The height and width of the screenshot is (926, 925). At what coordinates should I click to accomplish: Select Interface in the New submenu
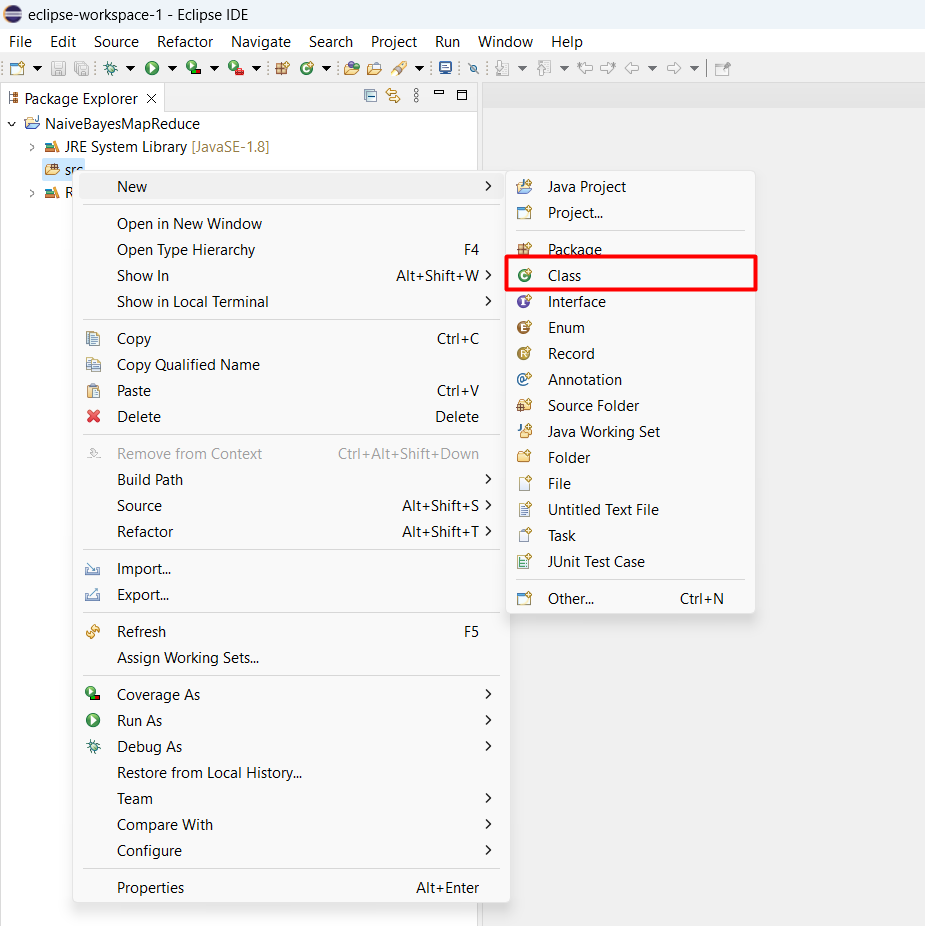[x=576, y=301]
